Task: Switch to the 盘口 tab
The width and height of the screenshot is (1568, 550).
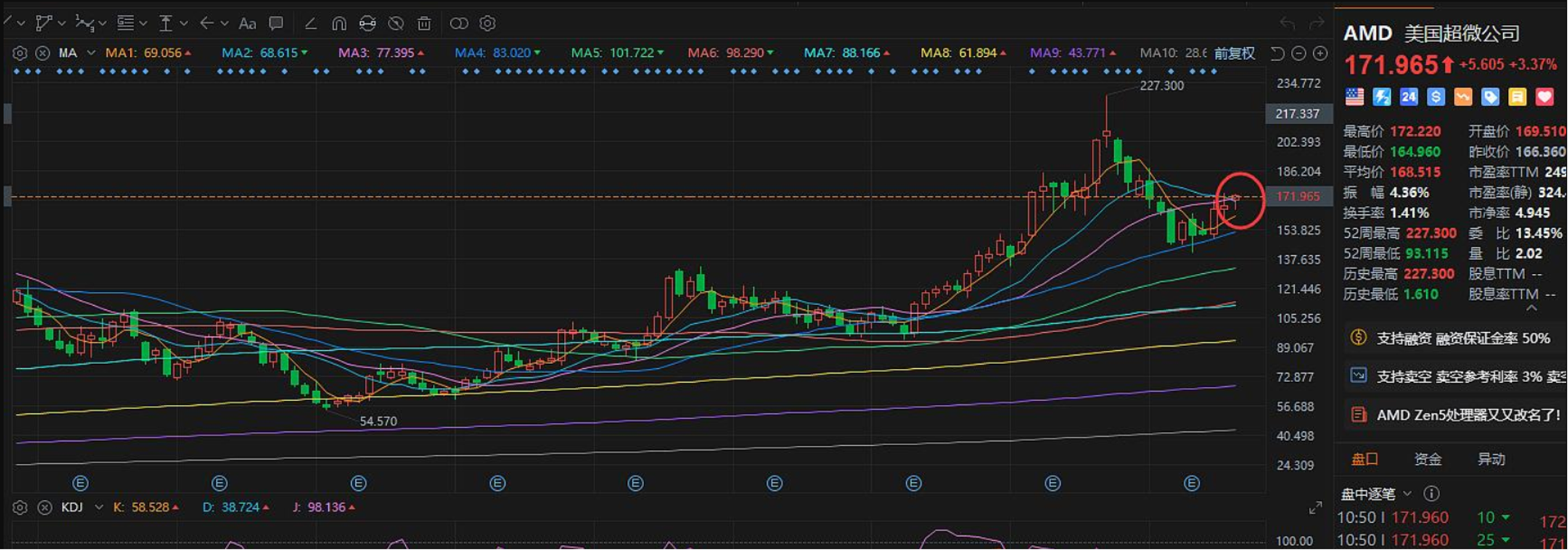Action: [x=1365, y=460]
